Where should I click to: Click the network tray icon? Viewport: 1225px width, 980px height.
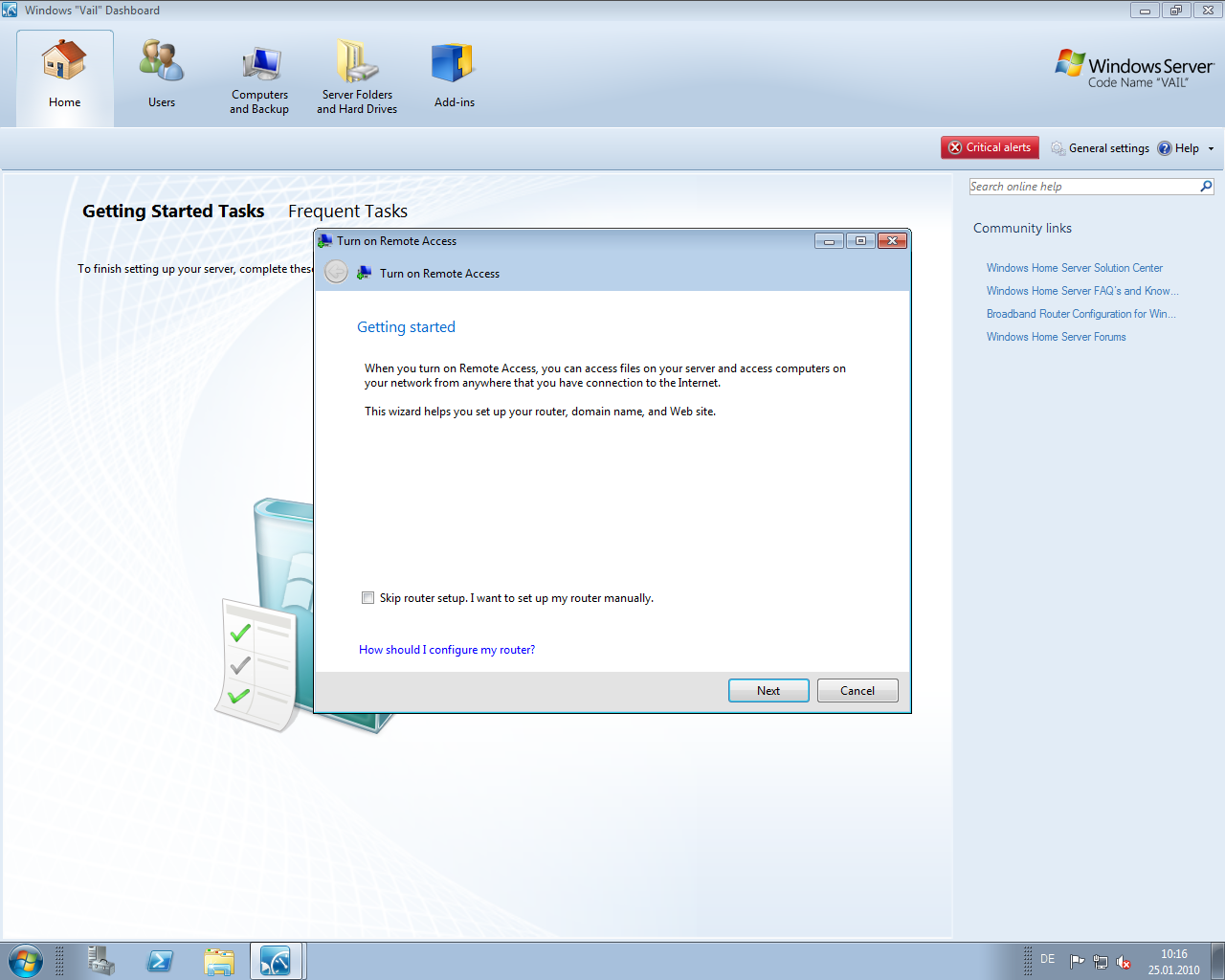click(1101, 962)
